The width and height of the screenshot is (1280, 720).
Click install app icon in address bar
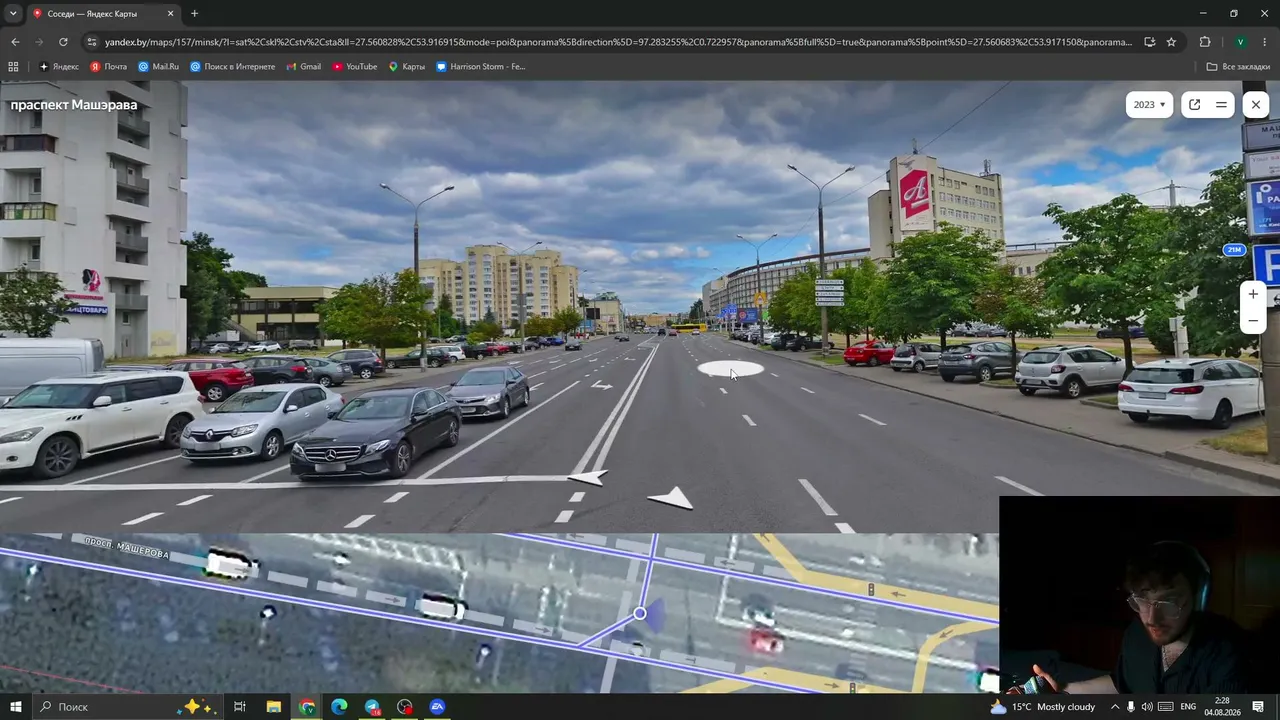point(1149,42)
